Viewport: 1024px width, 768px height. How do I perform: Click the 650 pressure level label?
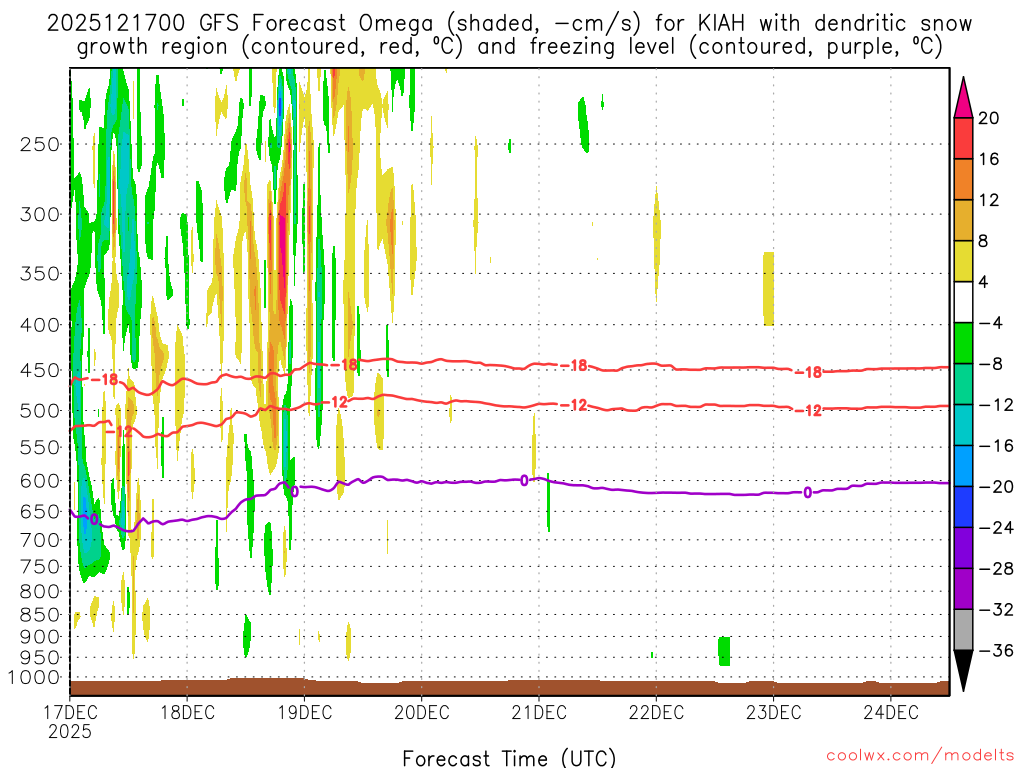click(x=40, y=511)
